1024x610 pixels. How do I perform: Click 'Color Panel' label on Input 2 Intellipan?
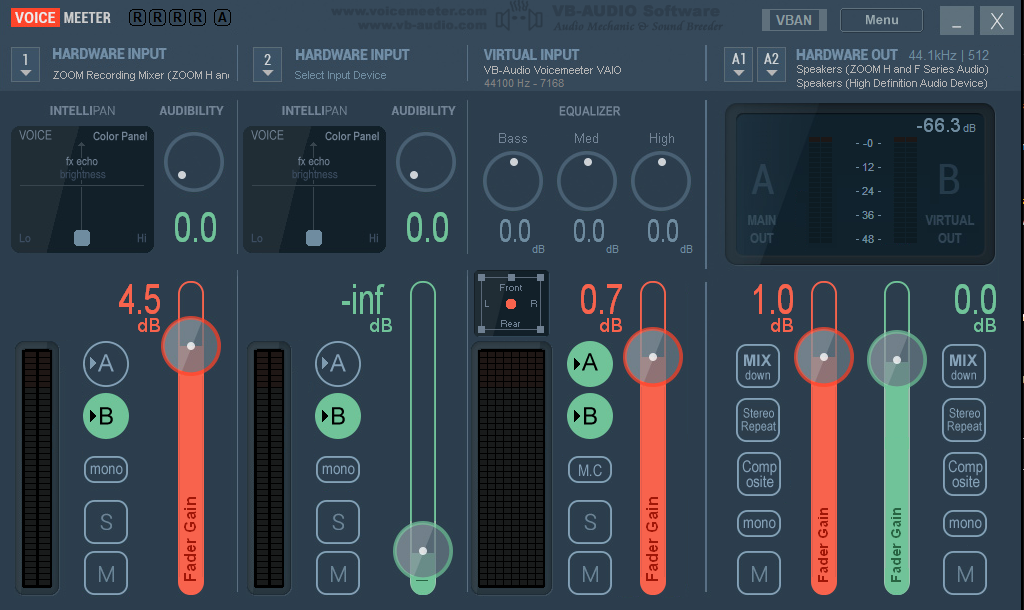352,136
